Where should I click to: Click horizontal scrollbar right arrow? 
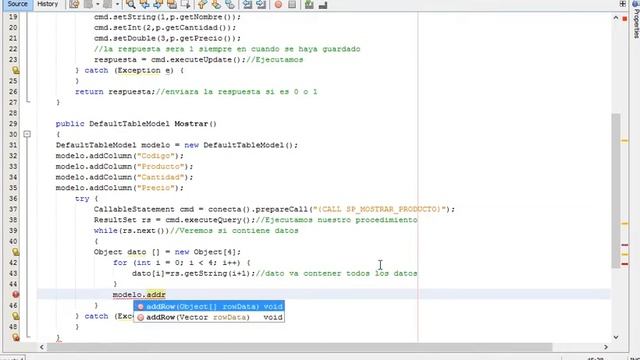tap(606, 347)
